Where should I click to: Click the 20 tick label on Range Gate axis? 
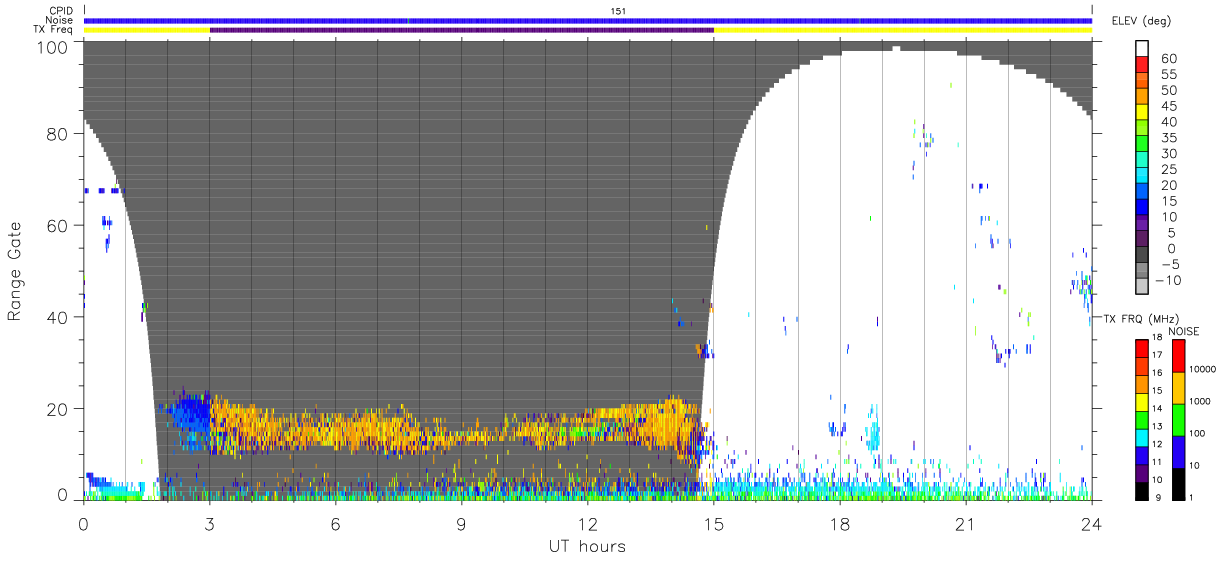pos(59,409)
